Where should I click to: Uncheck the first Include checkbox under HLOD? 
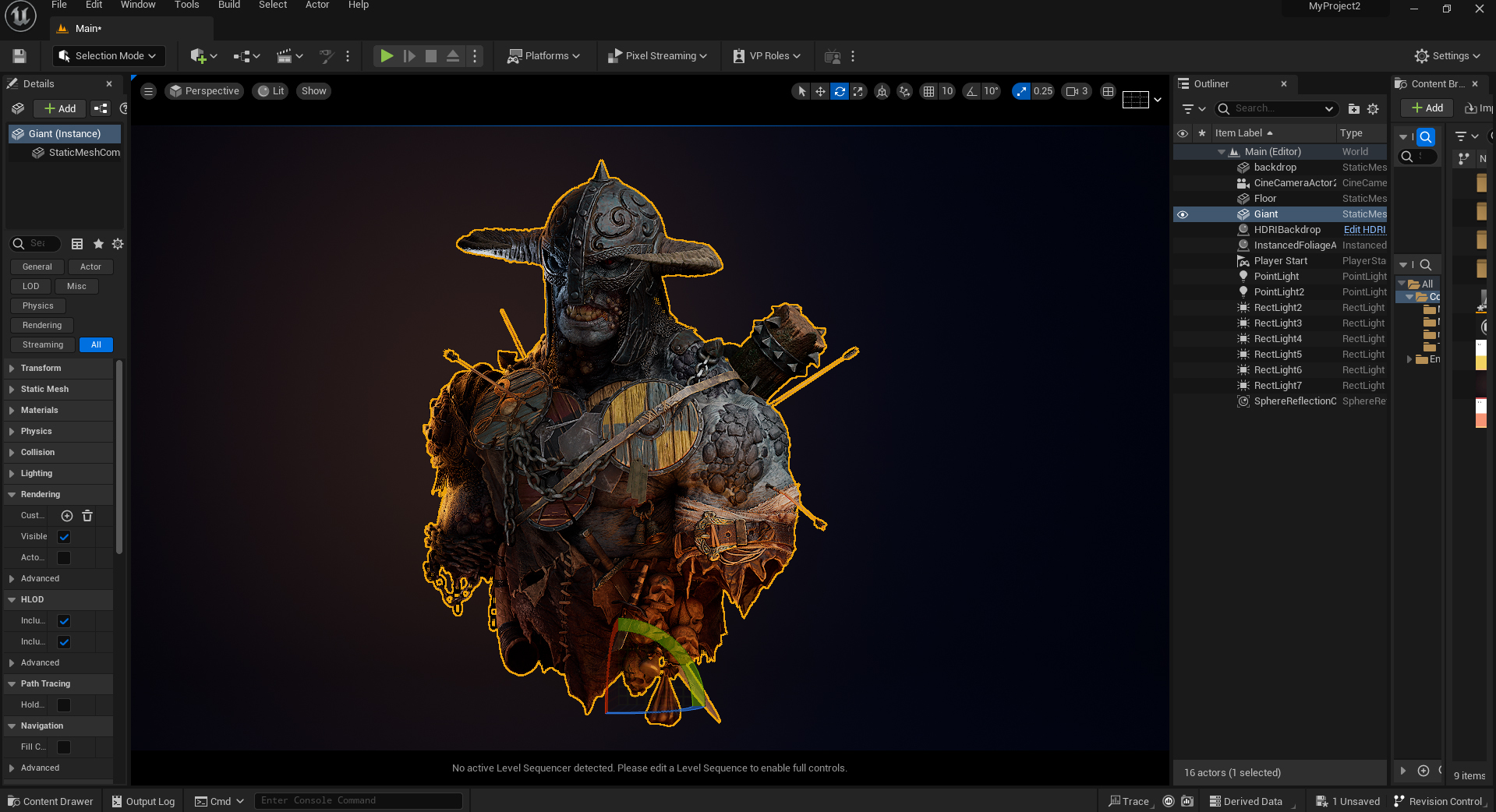tap(64, 621)
